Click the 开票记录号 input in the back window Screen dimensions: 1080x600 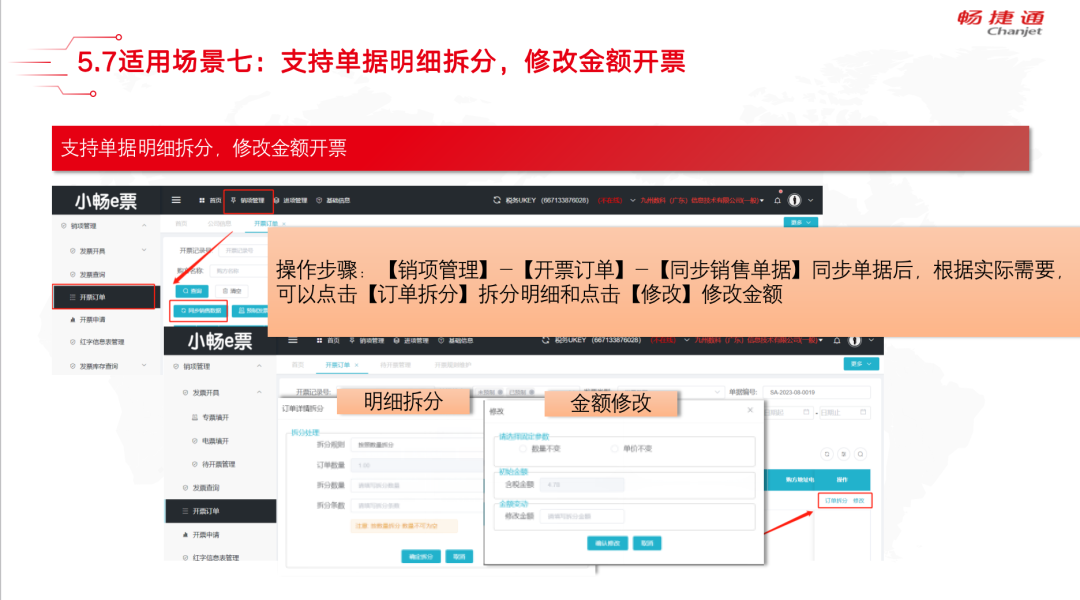coord(244,251)
